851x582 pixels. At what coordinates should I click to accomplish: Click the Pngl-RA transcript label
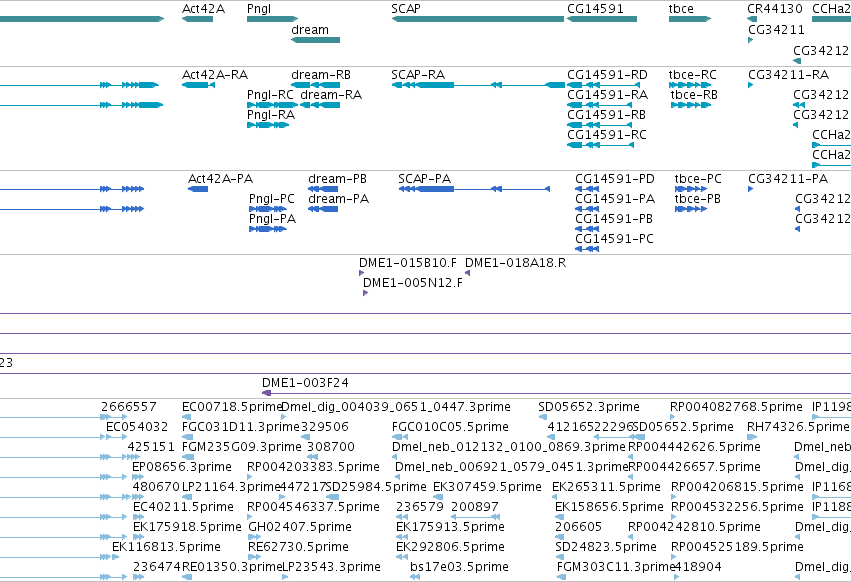pyautogui.click(x=271, y=115)
